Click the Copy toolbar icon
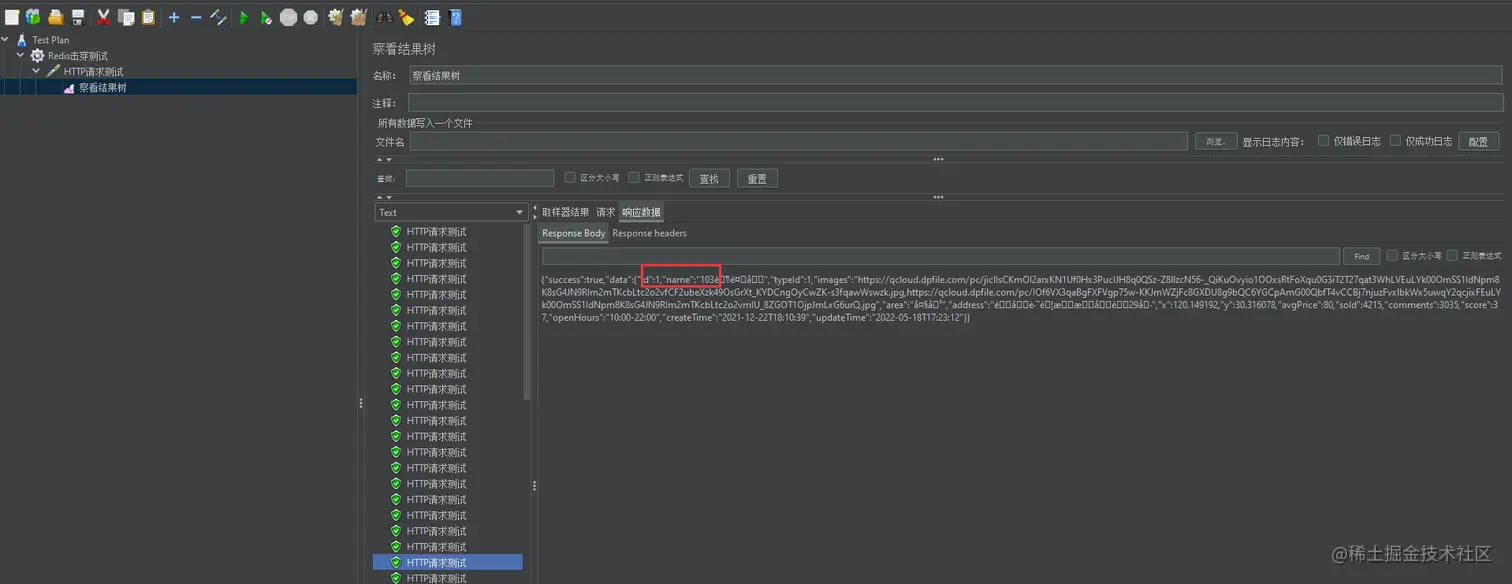This screenshot has height=584, width=1512. [126, 17]
